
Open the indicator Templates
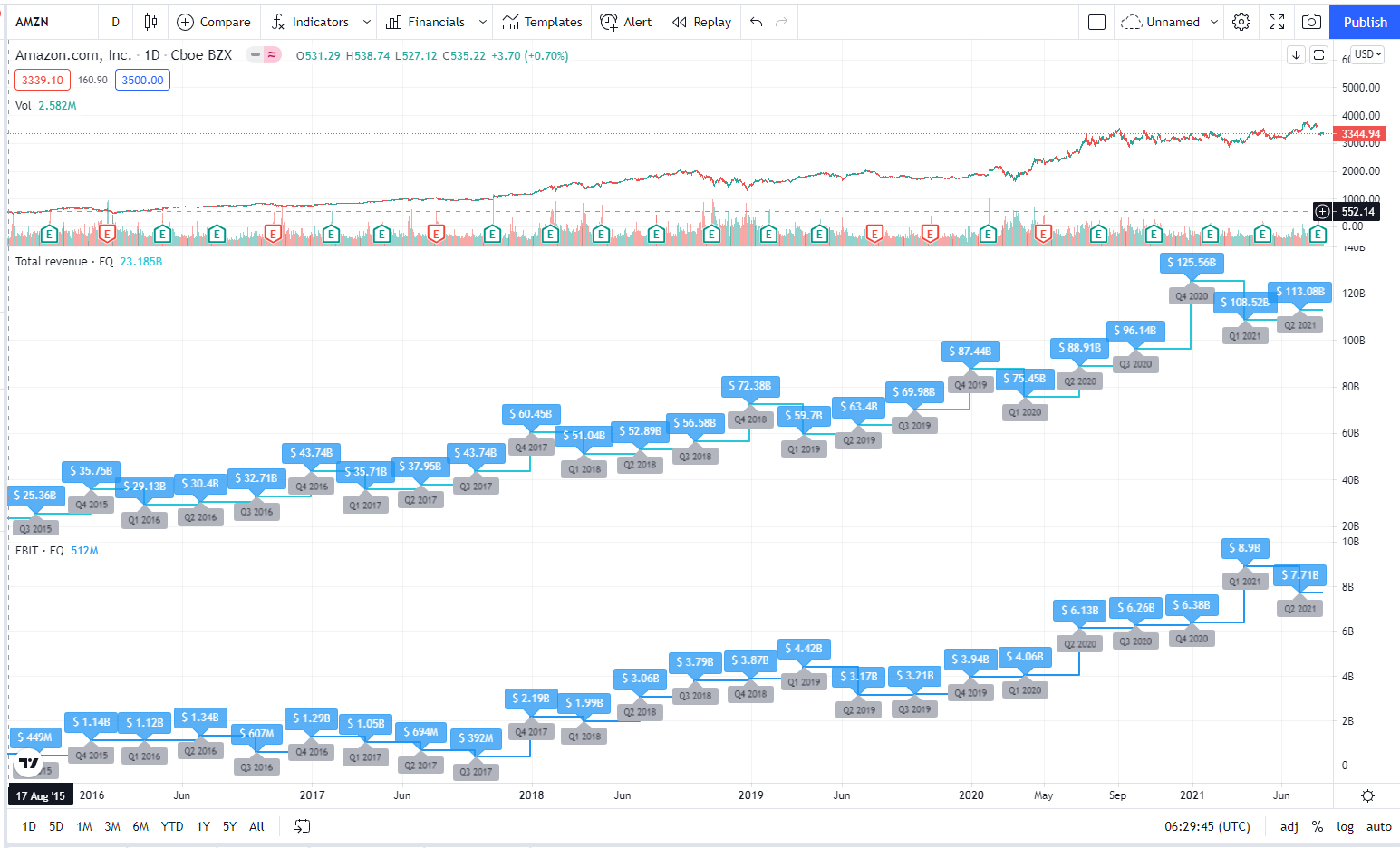click(542, 22)
